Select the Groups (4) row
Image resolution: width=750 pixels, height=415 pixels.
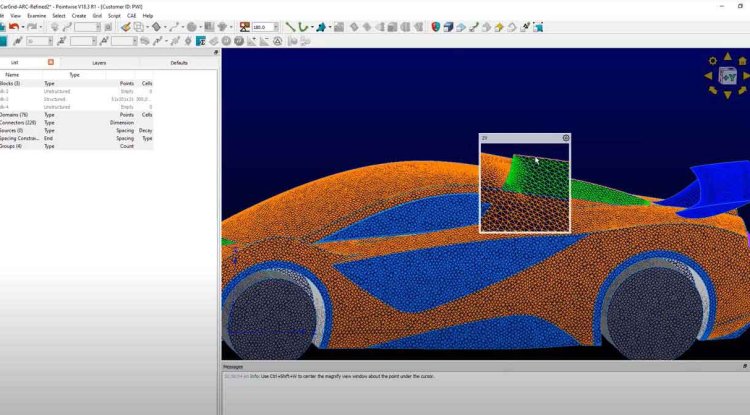(x=77, y=146)
